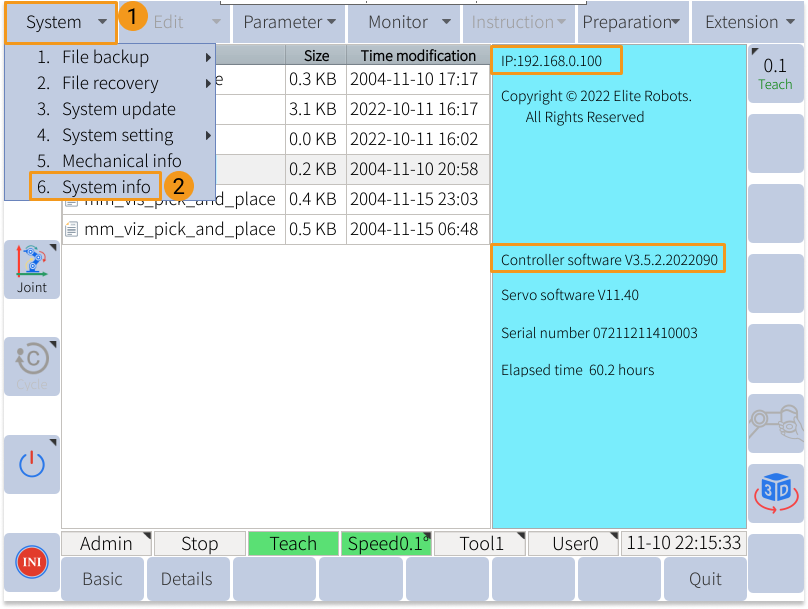This screenshot has width=808, height=609.
Task: Click the Basic button
Action: pyautogui.click(x=103, y=579)
